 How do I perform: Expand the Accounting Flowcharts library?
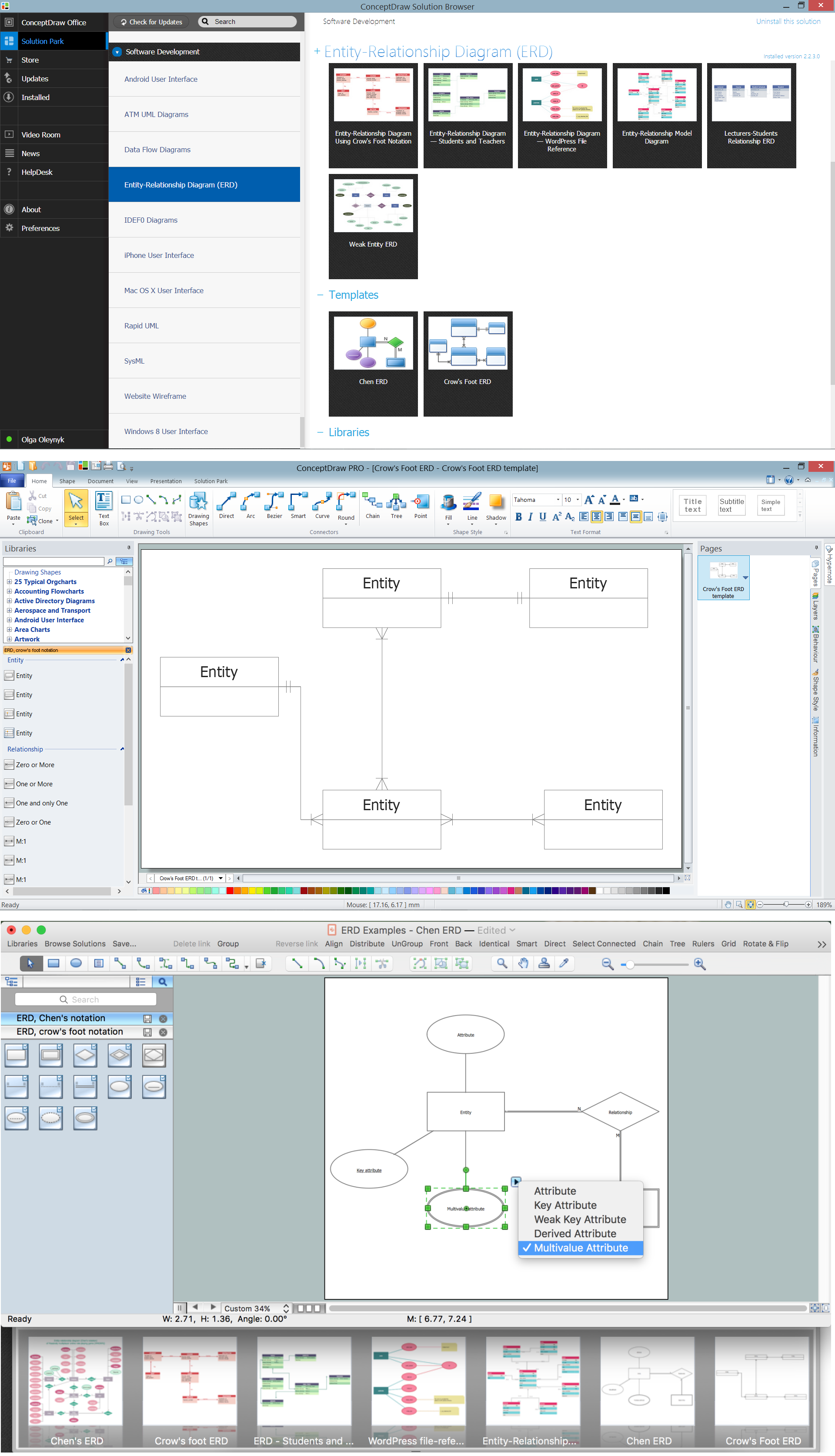click(x=9, y=592)
